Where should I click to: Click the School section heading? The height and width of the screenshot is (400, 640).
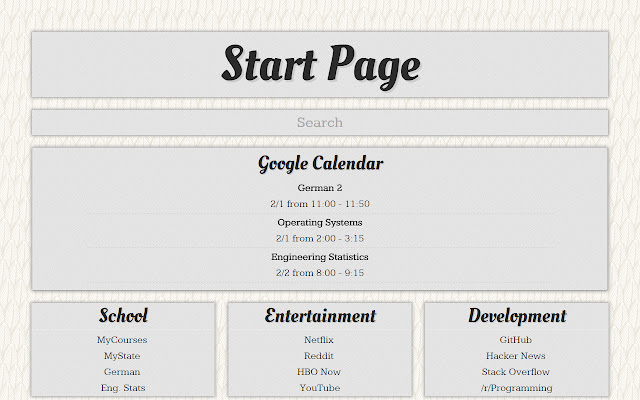coord(123,316)
